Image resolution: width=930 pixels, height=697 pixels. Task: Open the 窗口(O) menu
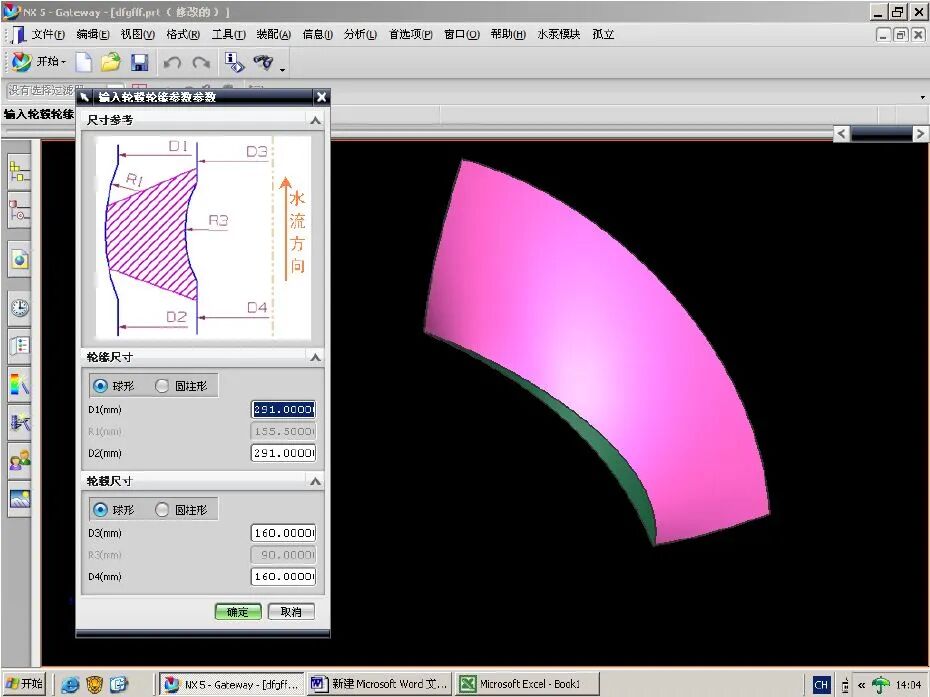461,34
